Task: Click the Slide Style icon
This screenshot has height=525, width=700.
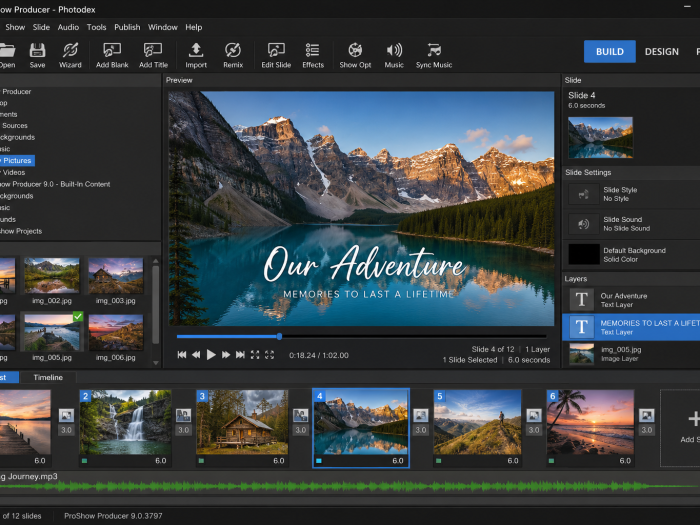Action: [x=583, y=194]
